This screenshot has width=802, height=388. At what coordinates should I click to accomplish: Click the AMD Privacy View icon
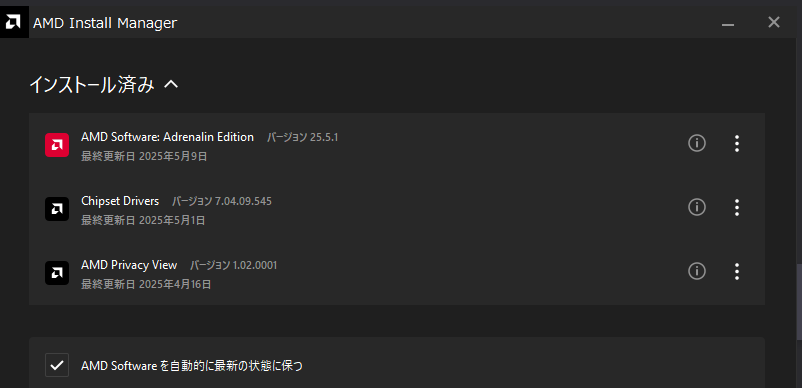click(57, 272)
